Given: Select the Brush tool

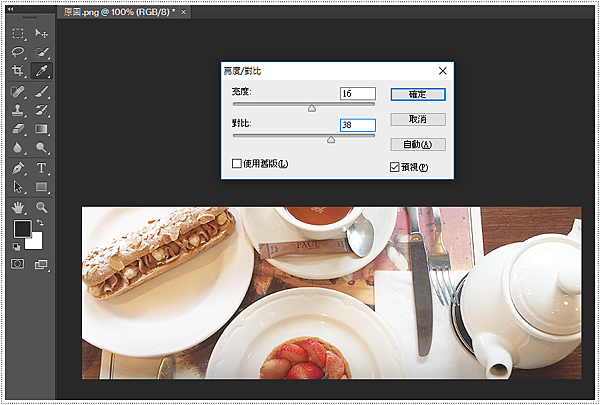Looking at the screenshot, I should pos(41,91).
